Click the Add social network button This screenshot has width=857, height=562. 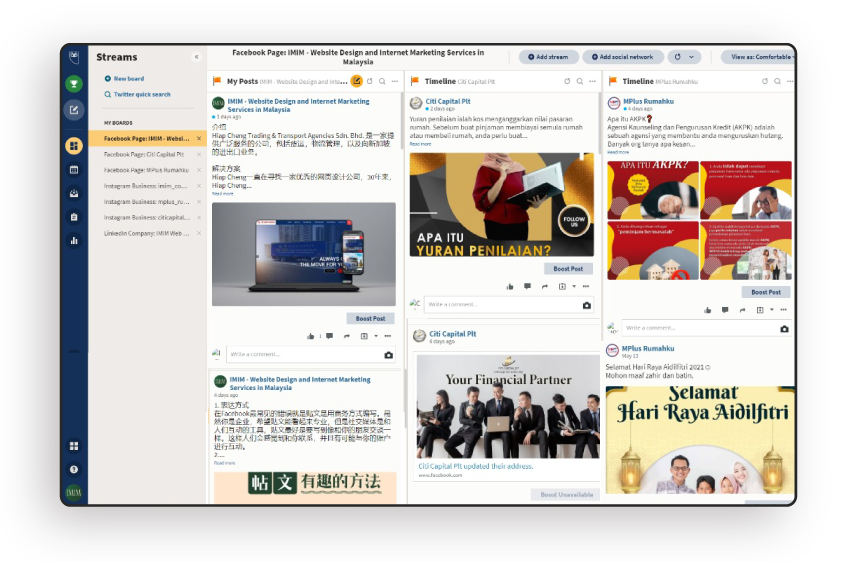[623, 57]
